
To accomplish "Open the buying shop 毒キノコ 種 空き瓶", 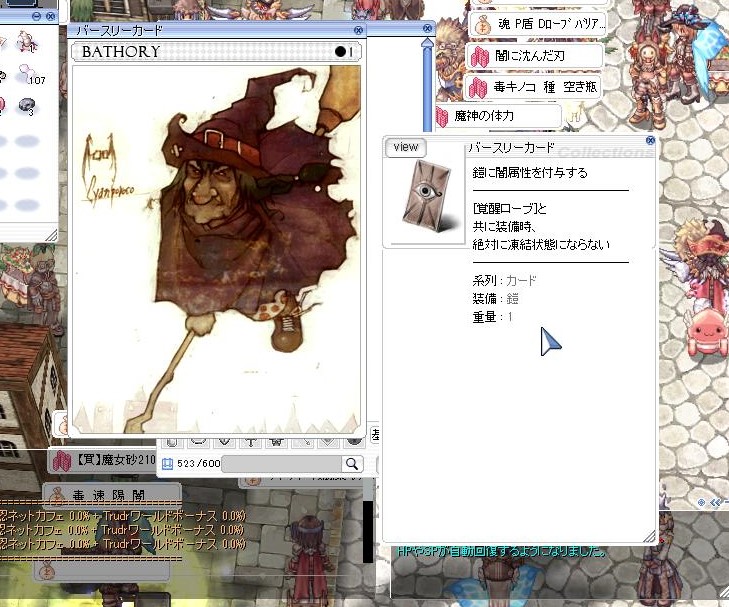I will (533, 87).
